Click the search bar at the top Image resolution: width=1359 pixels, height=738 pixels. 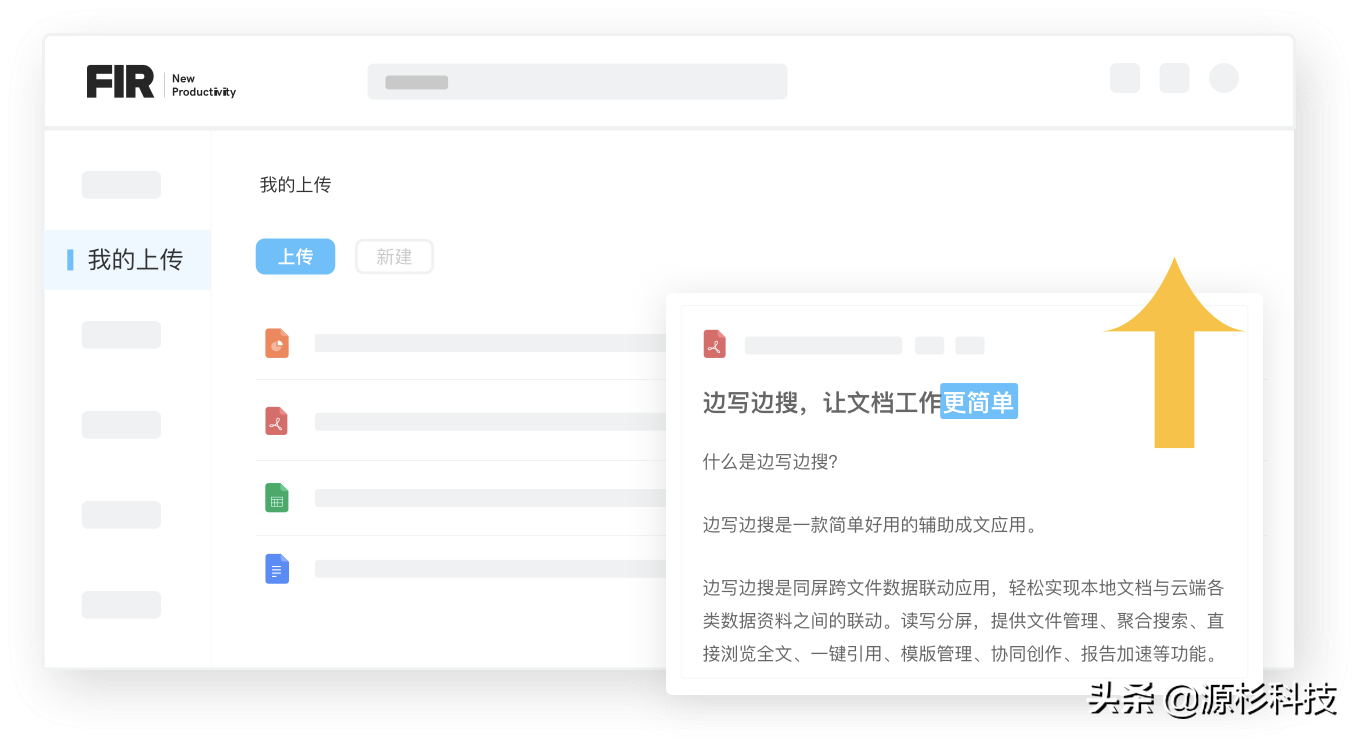tap(577, 82)
